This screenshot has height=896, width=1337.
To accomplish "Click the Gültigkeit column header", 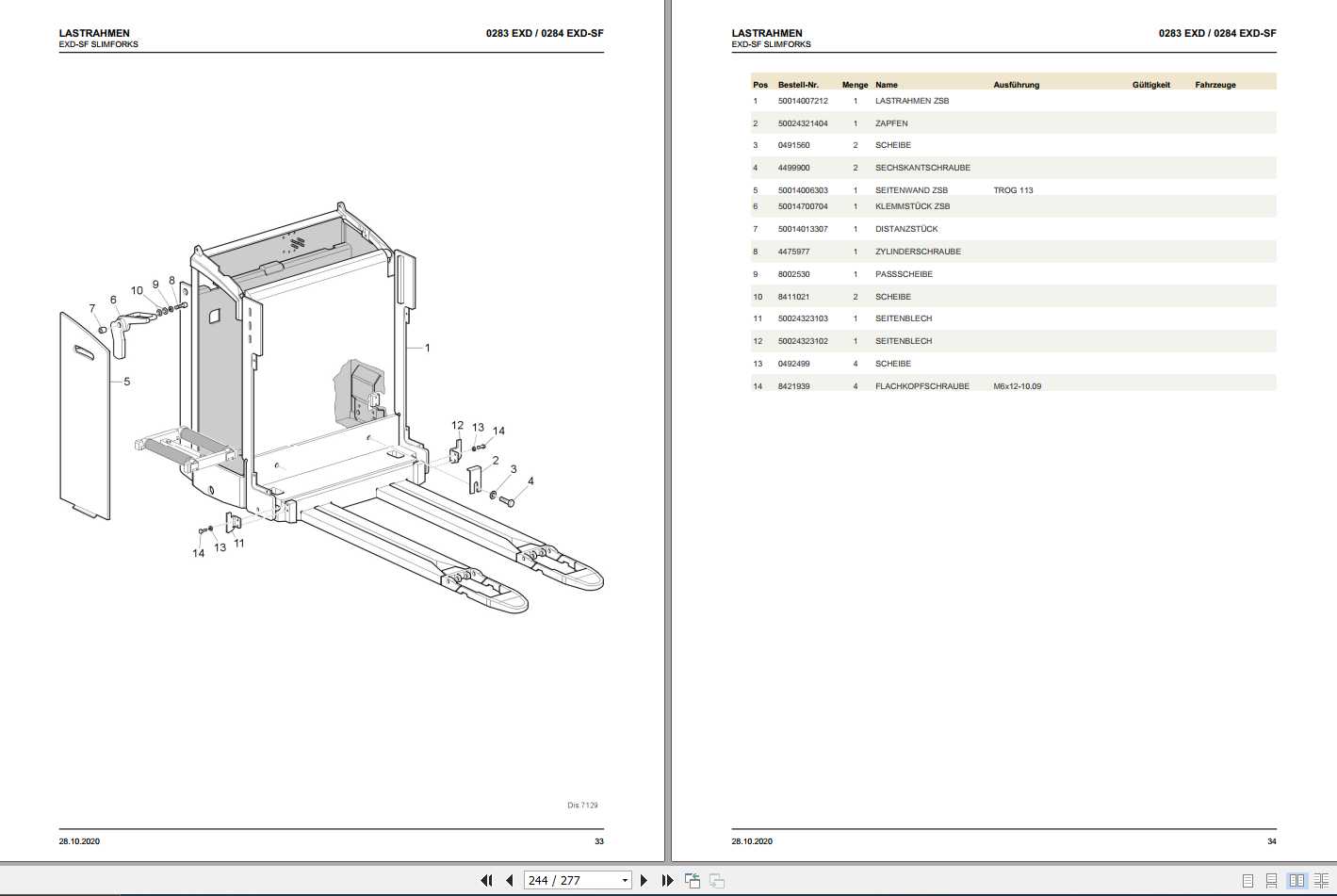I will [1151, 85].
